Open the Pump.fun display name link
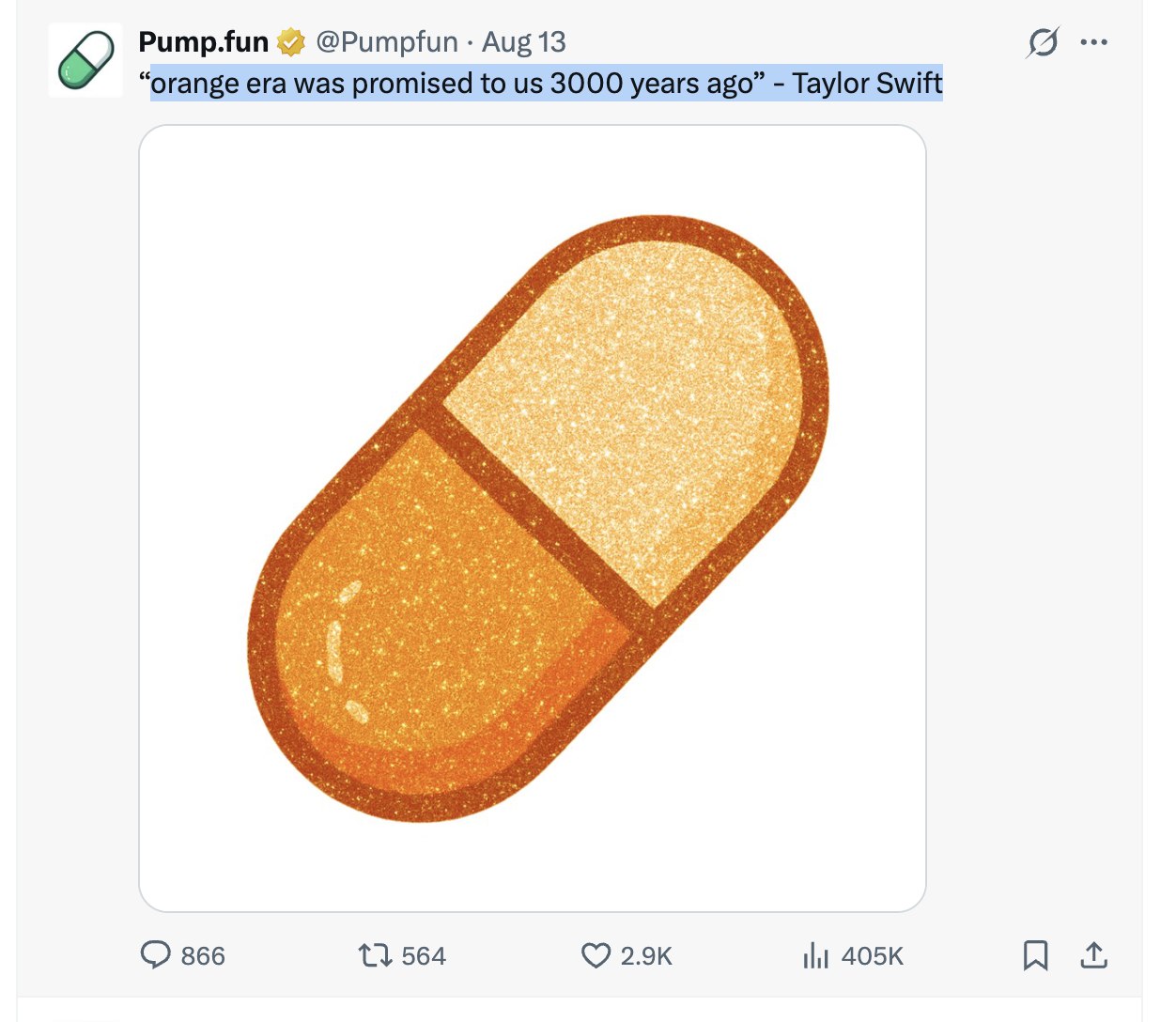 203,42
